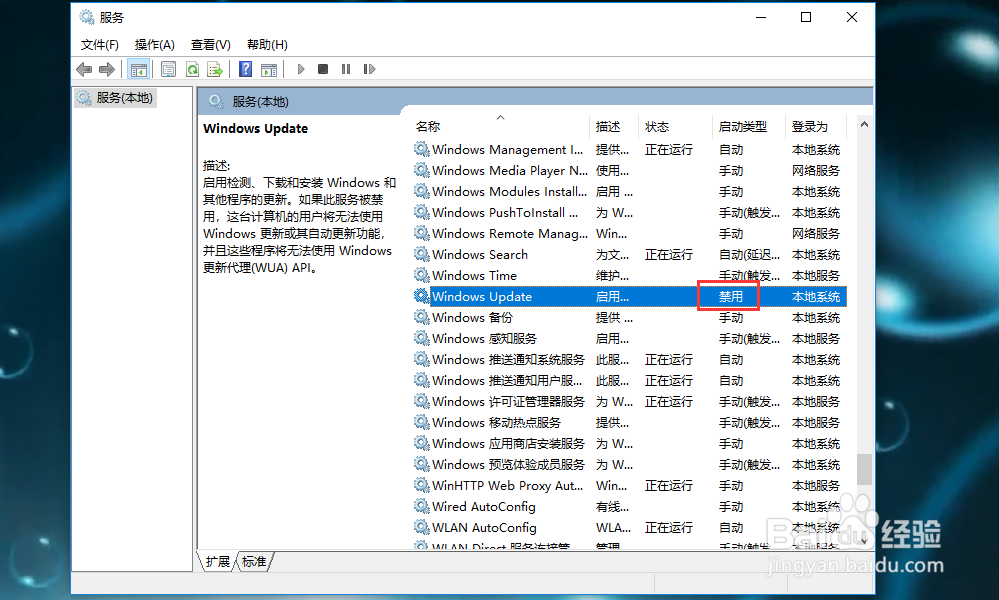Click the 服务 title bar app icon
The width and height of the screenshot is (999, 600).
pos(87,17)
